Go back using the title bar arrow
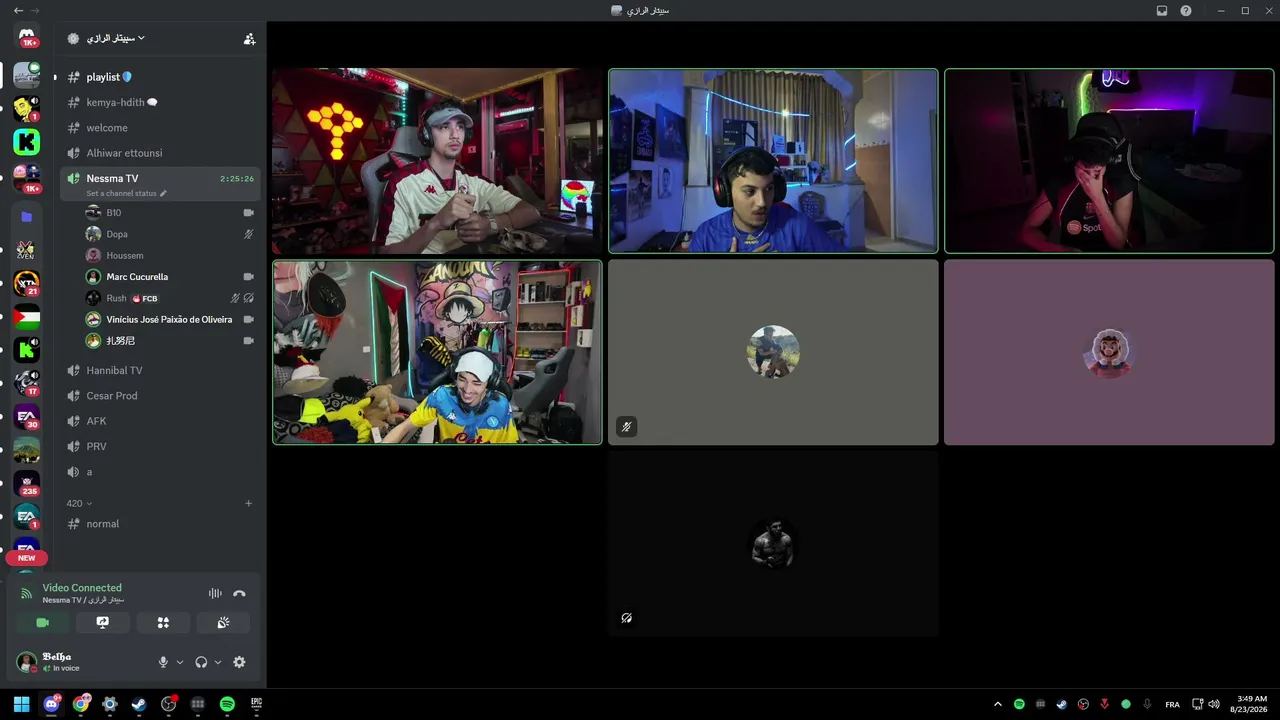The width and height of the screenshot is (1280, 720). coord(18,11)
